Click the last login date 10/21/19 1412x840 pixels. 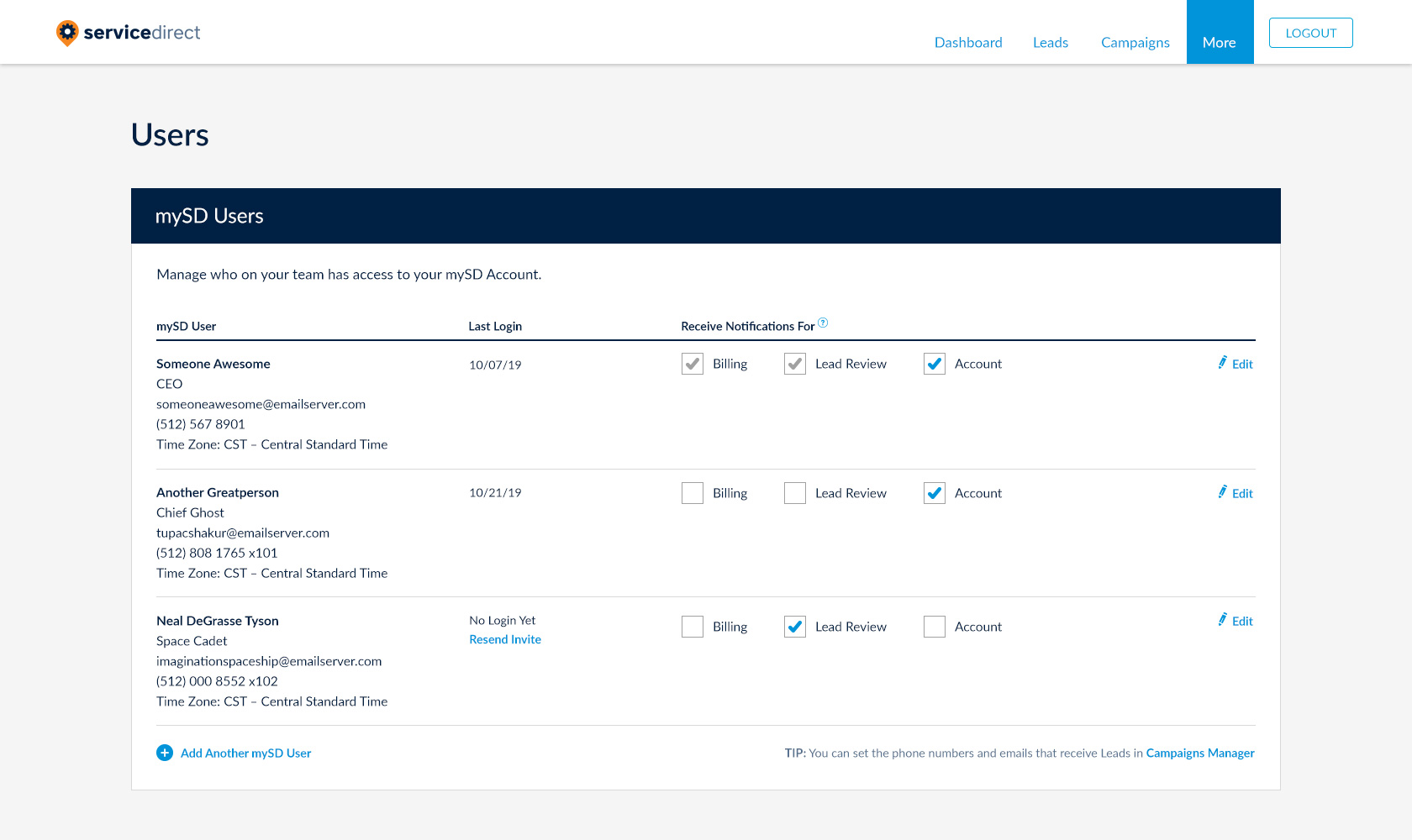pyautogui.click(x=495, y=492)
